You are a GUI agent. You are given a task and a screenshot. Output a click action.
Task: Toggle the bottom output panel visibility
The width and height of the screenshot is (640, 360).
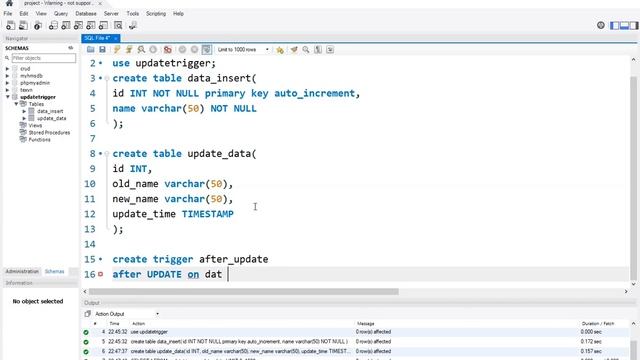coord(624,25)
